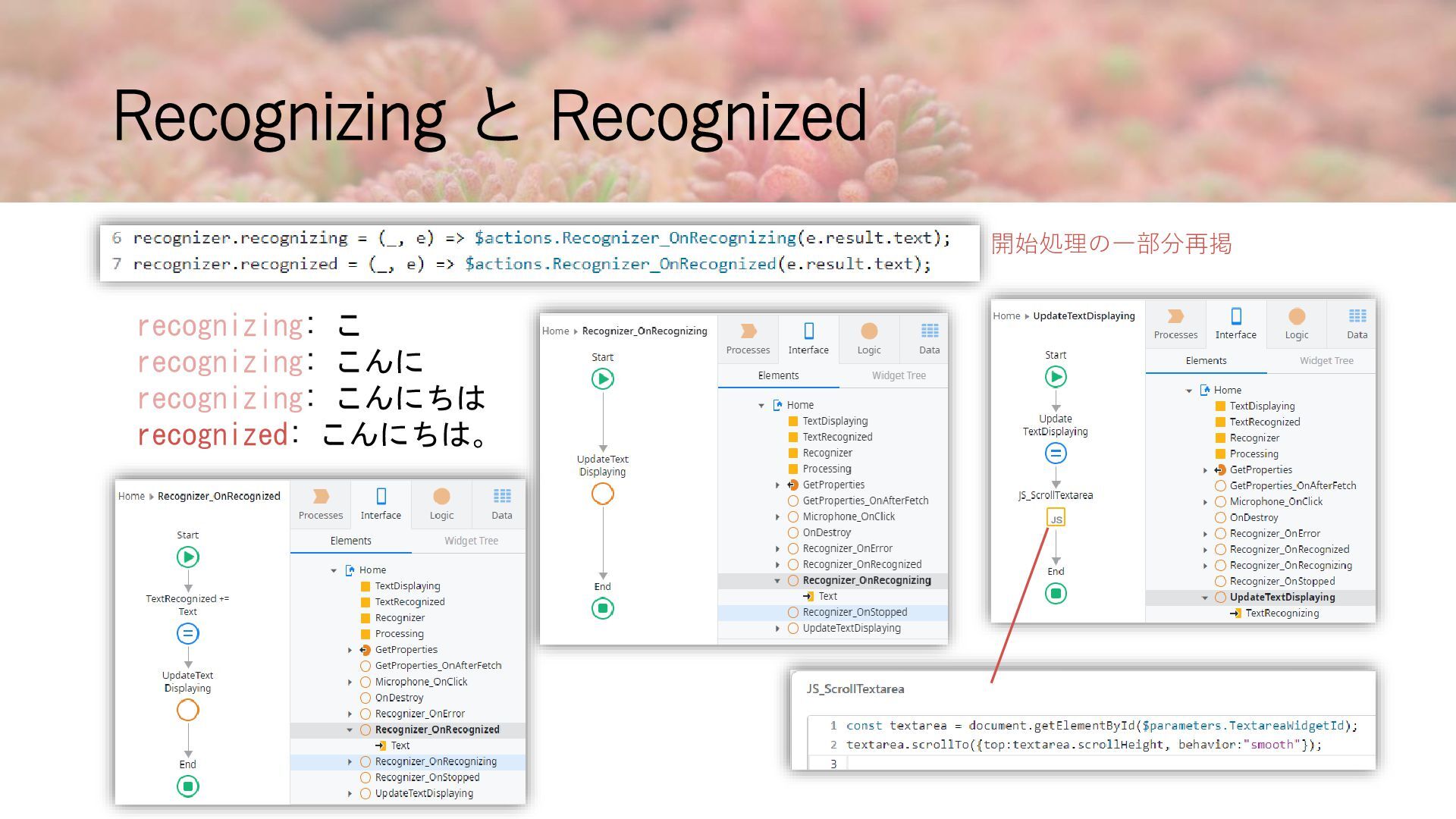The height and width of the screenshot is (819, 1456).
Task: Open Interface tab in Recognizer_OnRecognized window
Action: coord(381,504)
